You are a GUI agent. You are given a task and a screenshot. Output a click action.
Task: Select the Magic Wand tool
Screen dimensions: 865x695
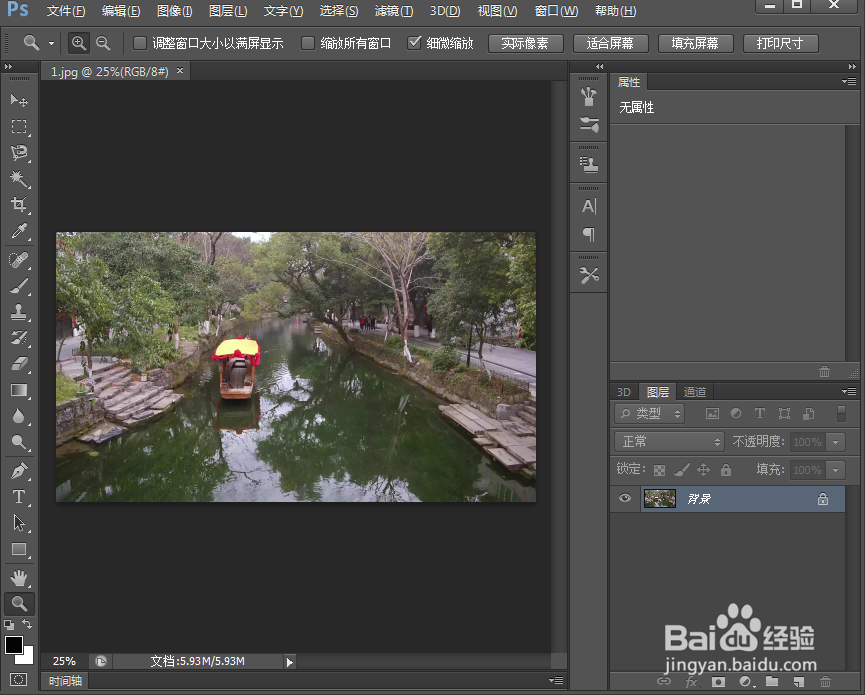[19, 179]
